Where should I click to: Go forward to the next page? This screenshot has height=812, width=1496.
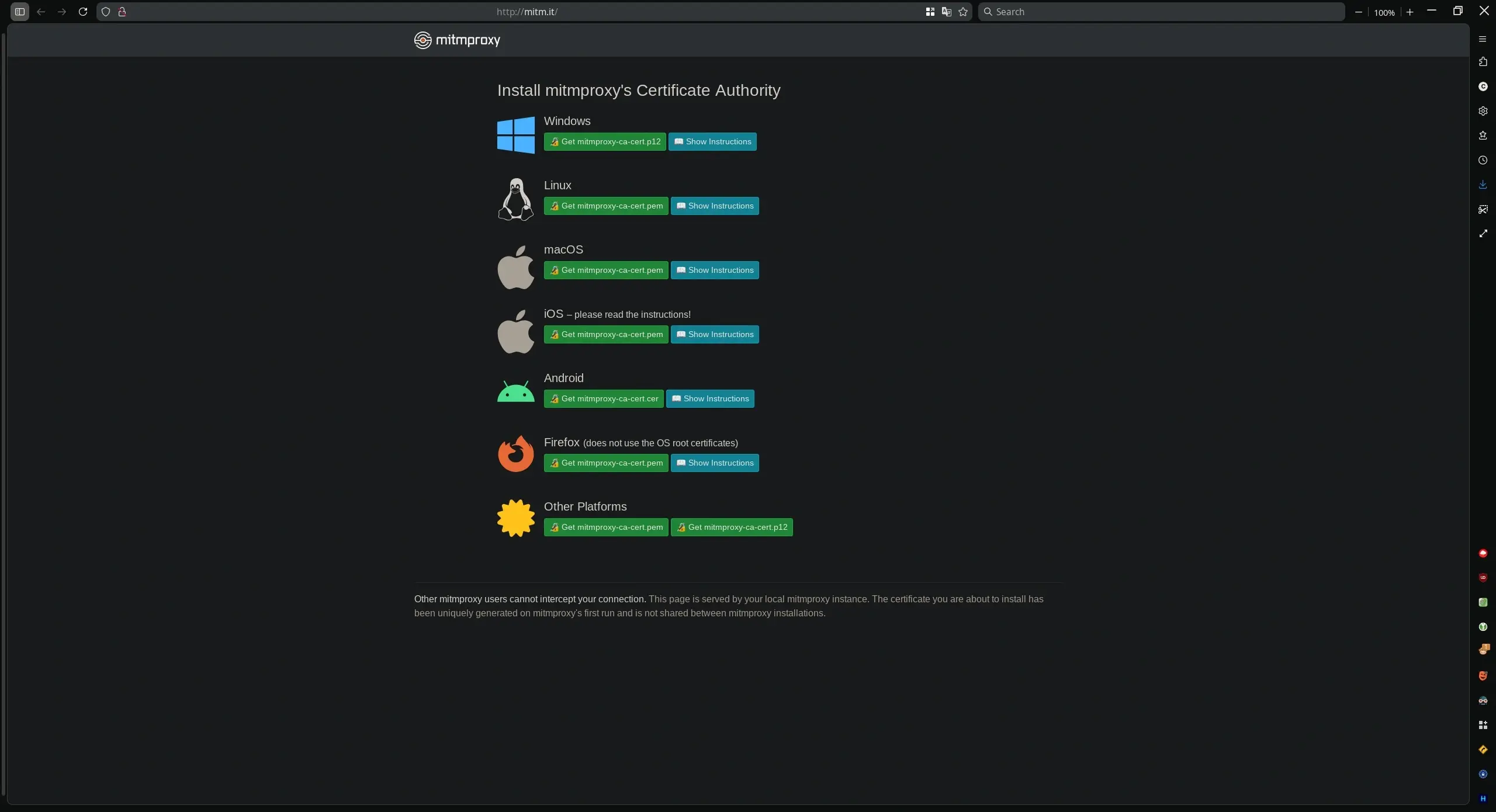62,12
